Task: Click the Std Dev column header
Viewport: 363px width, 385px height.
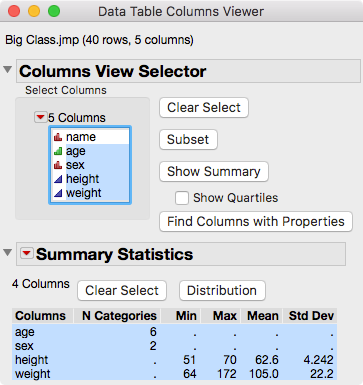Action: coord(310,316)
